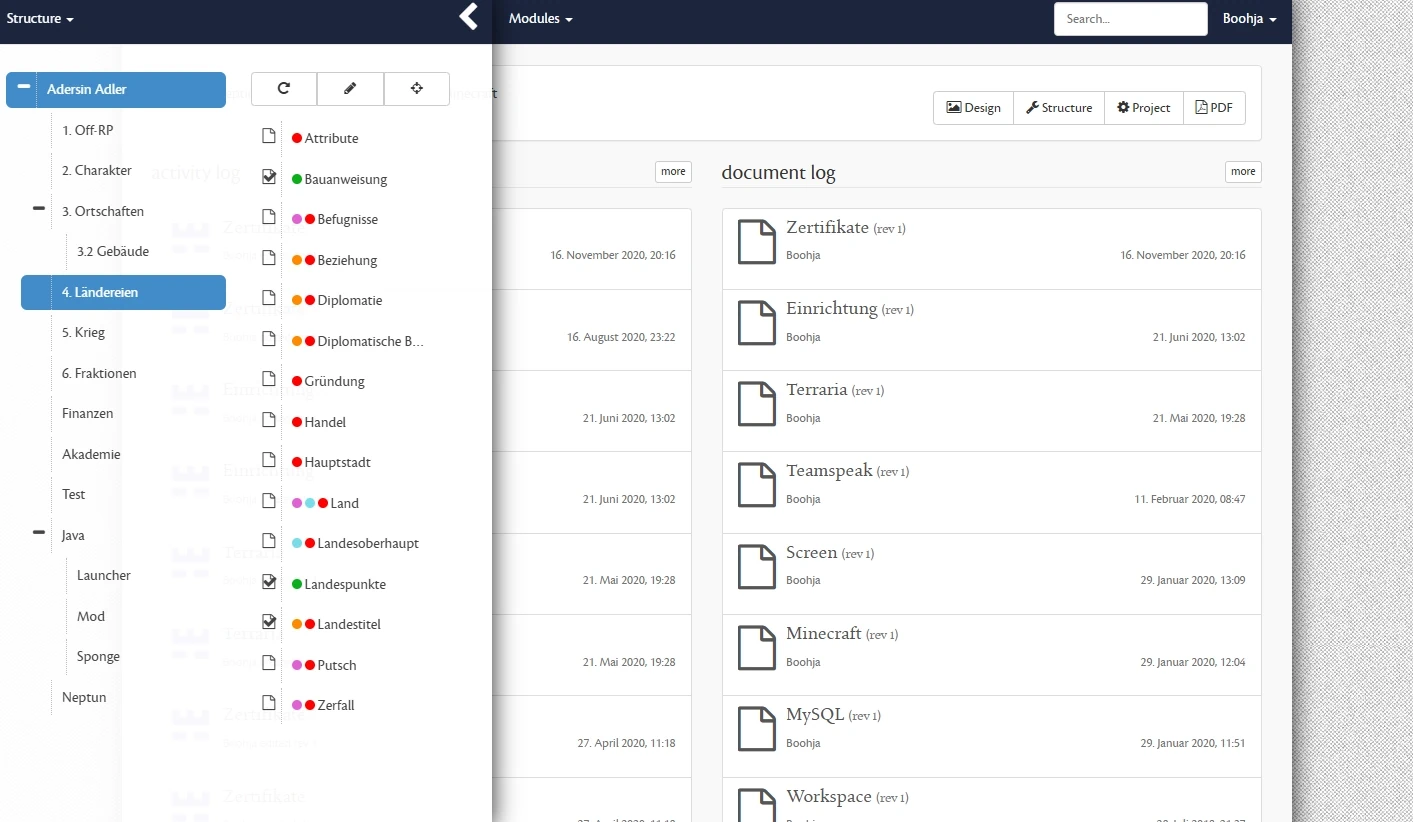Click more button for activity log

point(673,172)
